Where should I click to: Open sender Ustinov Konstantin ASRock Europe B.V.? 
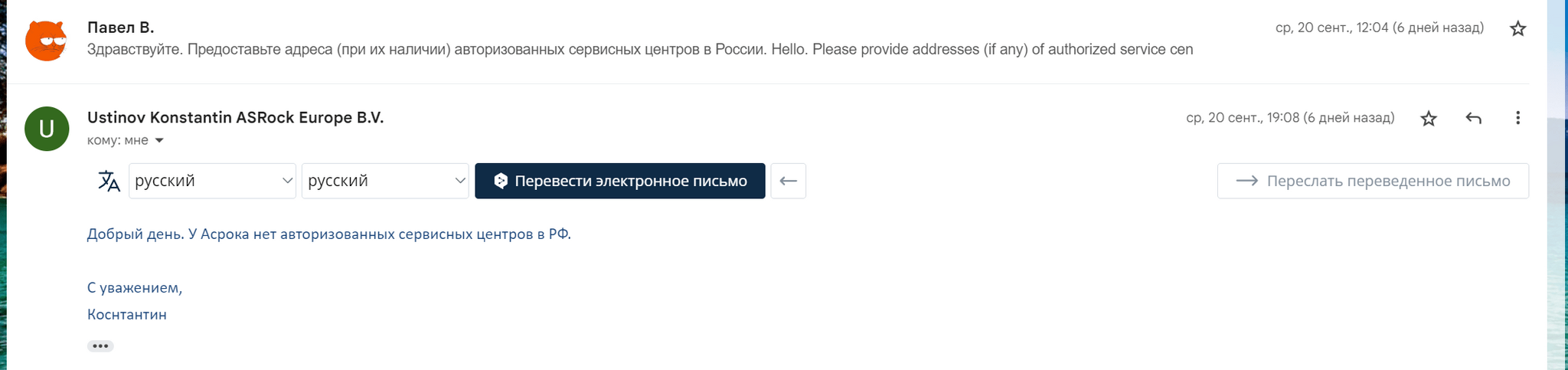pos(235,118)
